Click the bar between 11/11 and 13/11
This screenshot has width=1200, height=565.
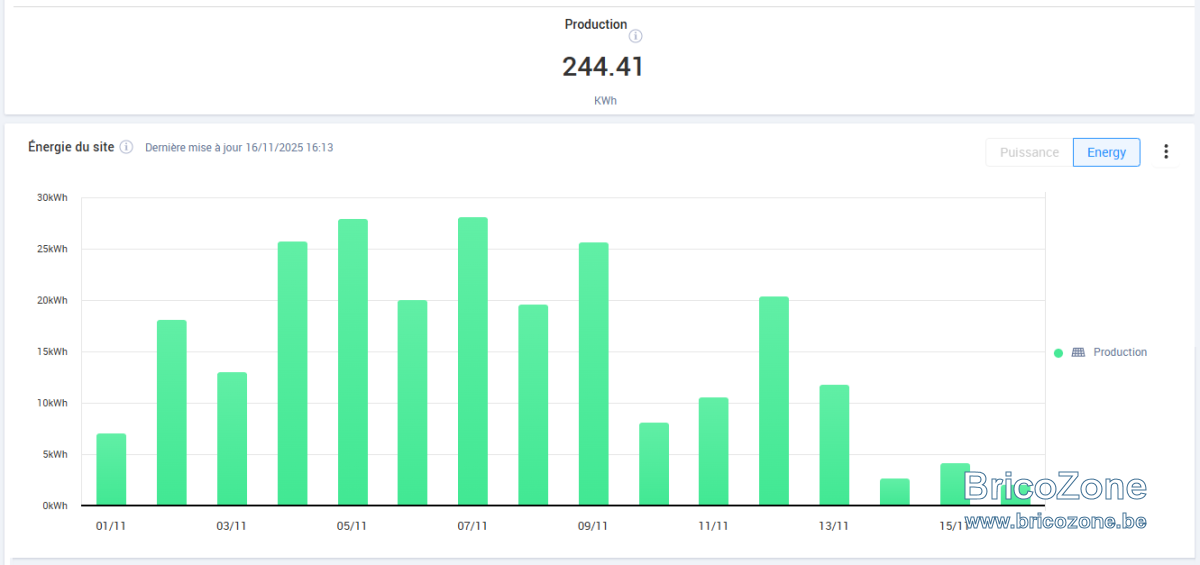point(774,401)
